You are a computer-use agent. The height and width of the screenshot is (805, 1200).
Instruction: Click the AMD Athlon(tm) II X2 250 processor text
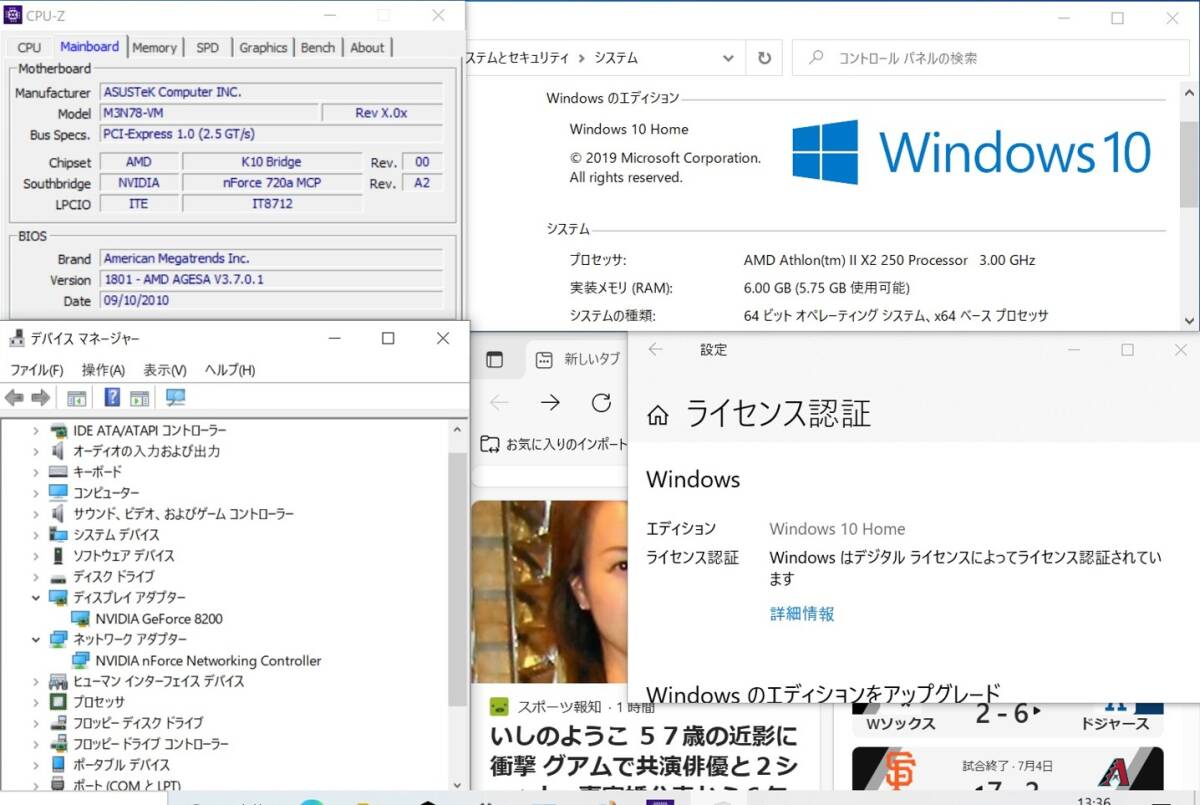click(x=889, y=260)
